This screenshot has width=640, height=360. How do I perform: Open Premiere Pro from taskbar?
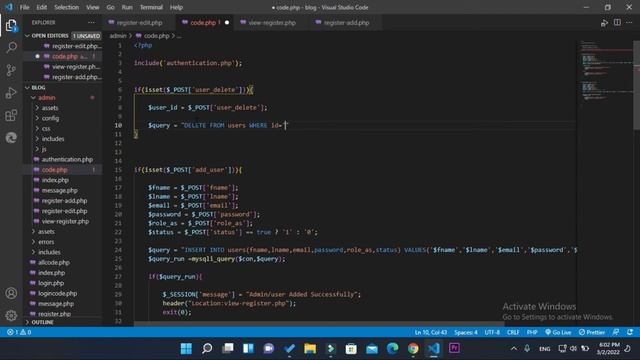point(454,348)
